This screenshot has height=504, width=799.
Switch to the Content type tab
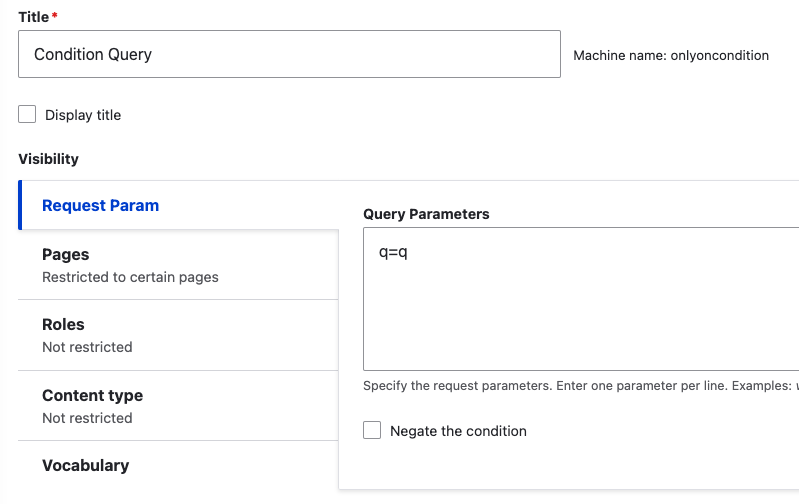pyautogui.click(x=178, y=406)
